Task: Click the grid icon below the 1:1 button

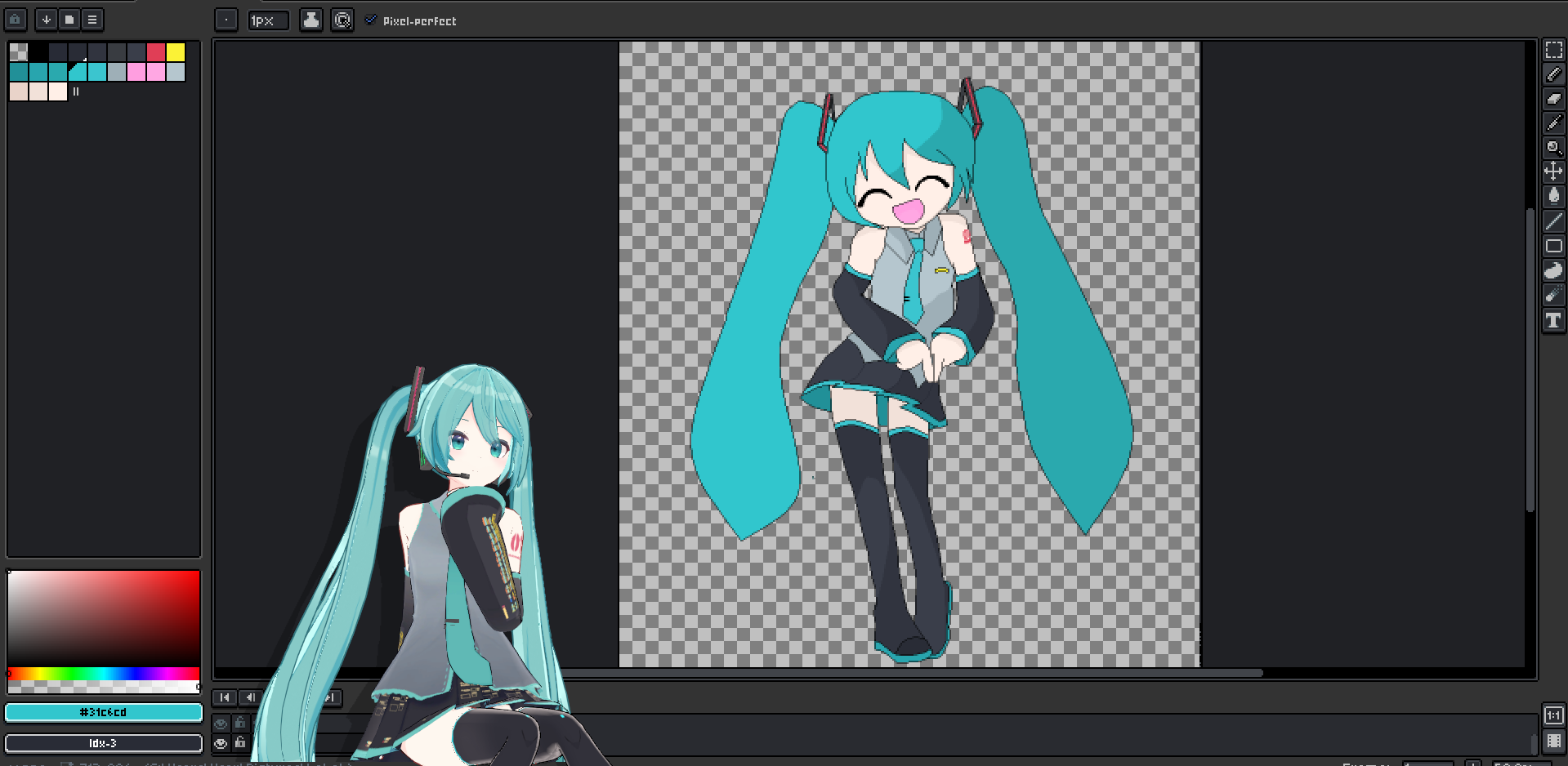Action: [1553, 742]
